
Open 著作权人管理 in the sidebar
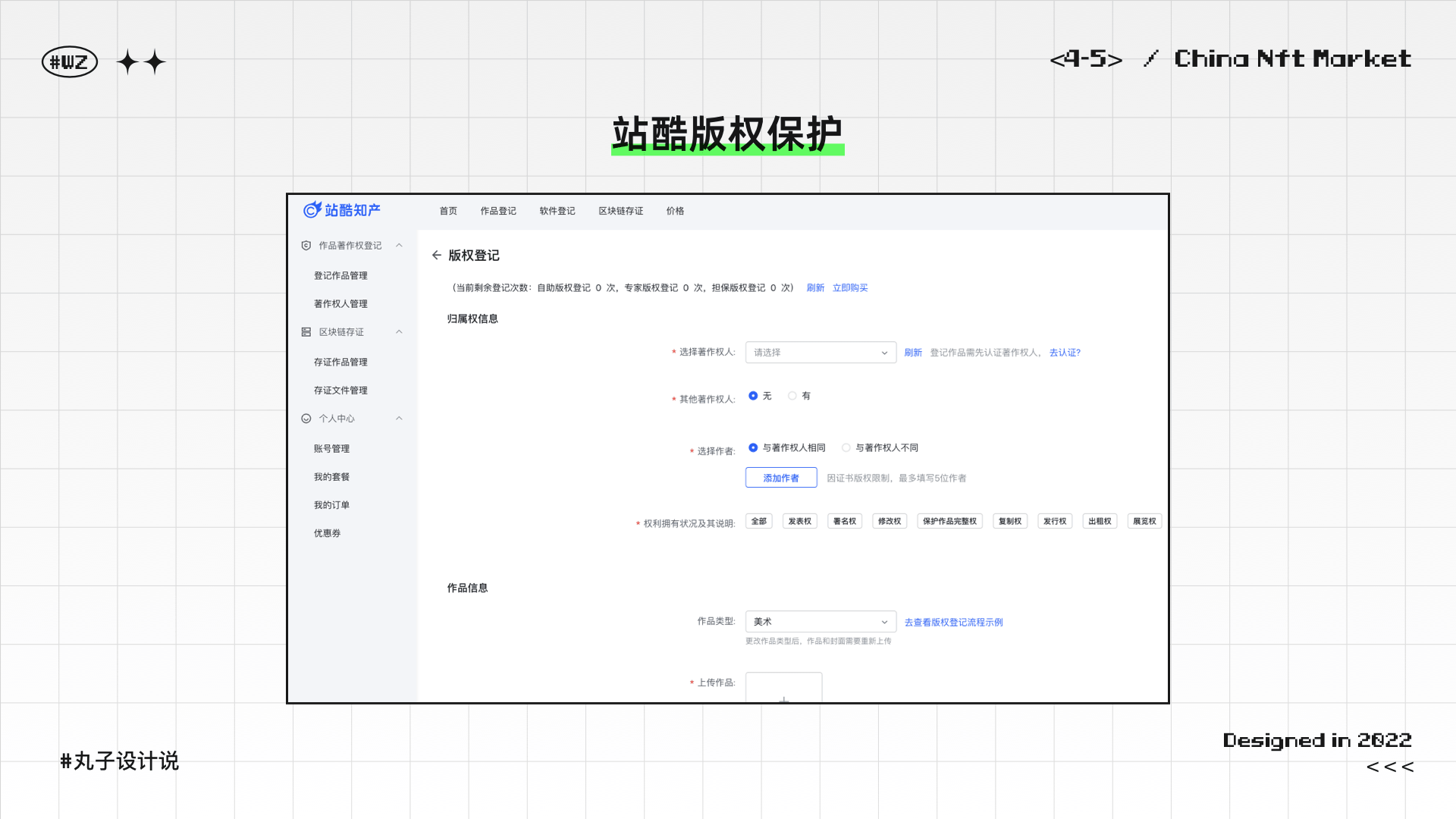pos(340,304)
